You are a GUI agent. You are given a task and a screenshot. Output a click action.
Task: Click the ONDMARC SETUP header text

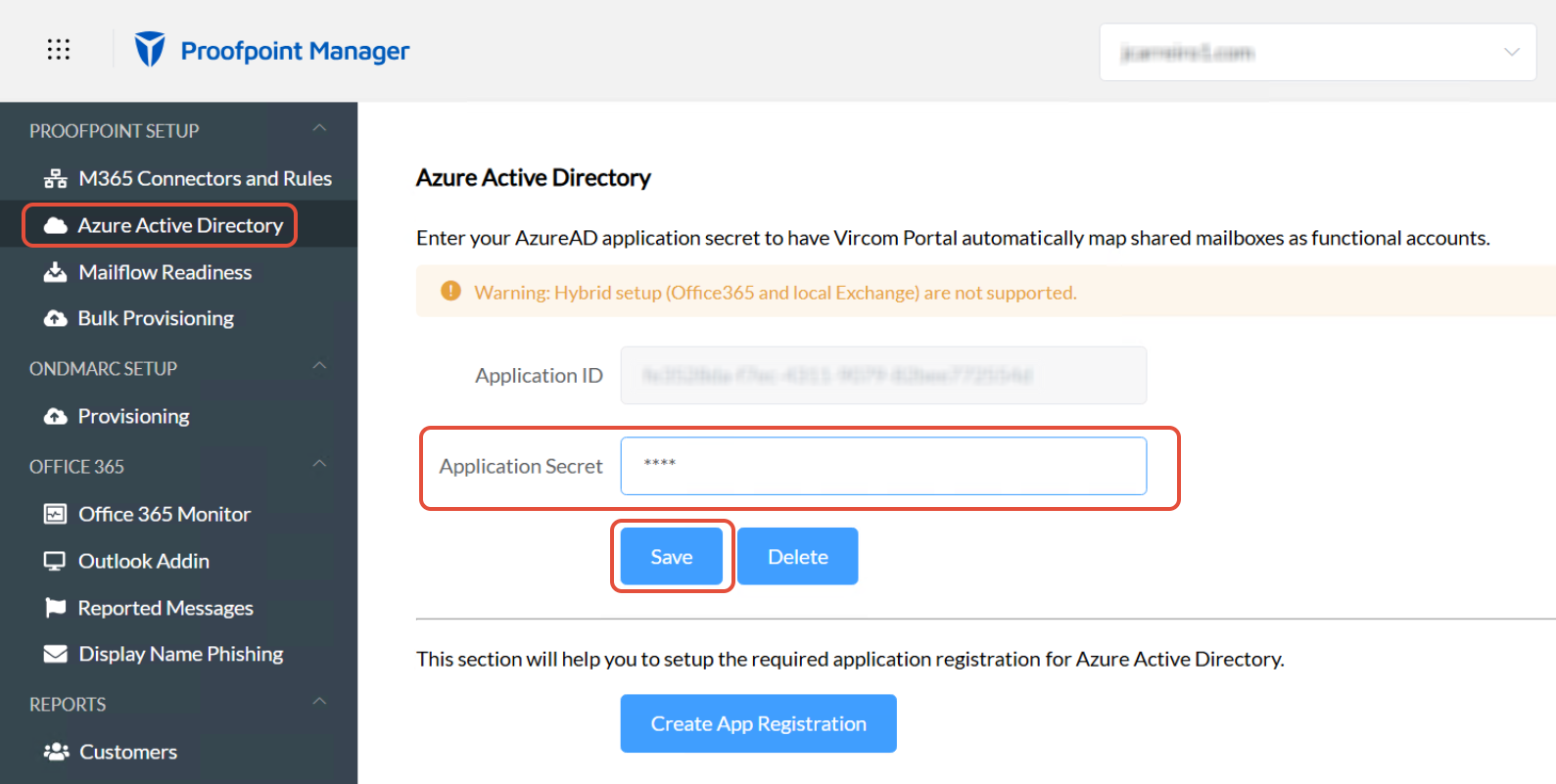pyautogui.click(x=103, y=369)
